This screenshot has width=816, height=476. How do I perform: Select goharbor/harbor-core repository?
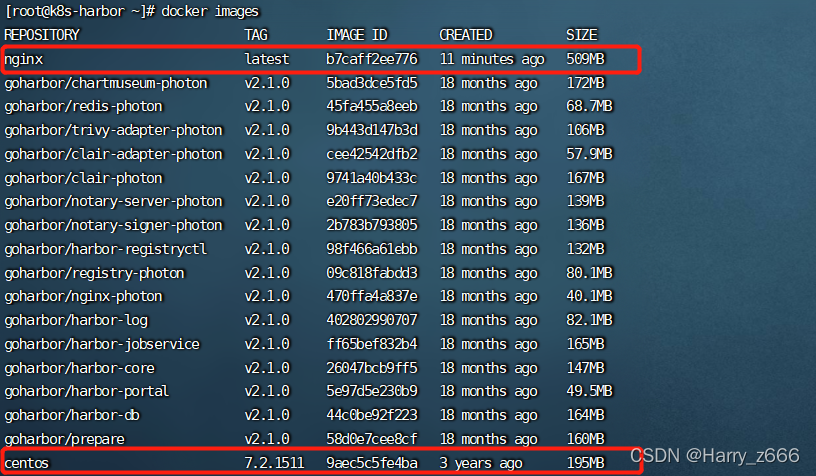80,368
